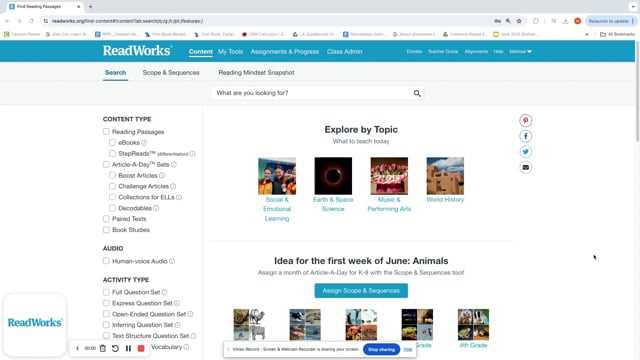Open the 4th Grade animals thumbnail
This screenshot has height=360, width=640.
point(473,324)
